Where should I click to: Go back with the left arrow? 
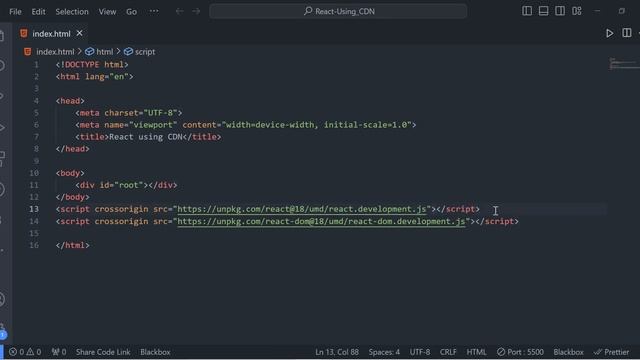point(179,11)
